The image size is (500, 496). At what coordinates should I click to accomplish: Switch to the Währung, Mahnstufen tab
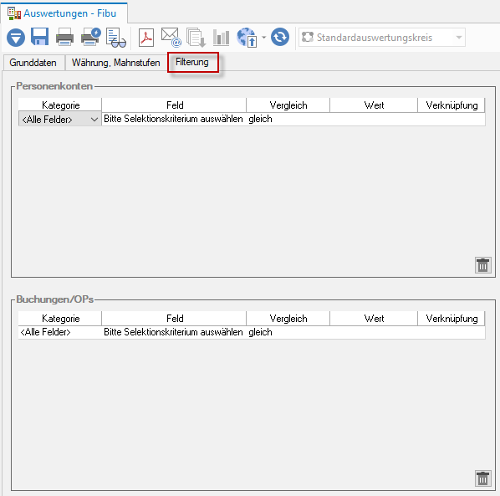click(116, 63)
